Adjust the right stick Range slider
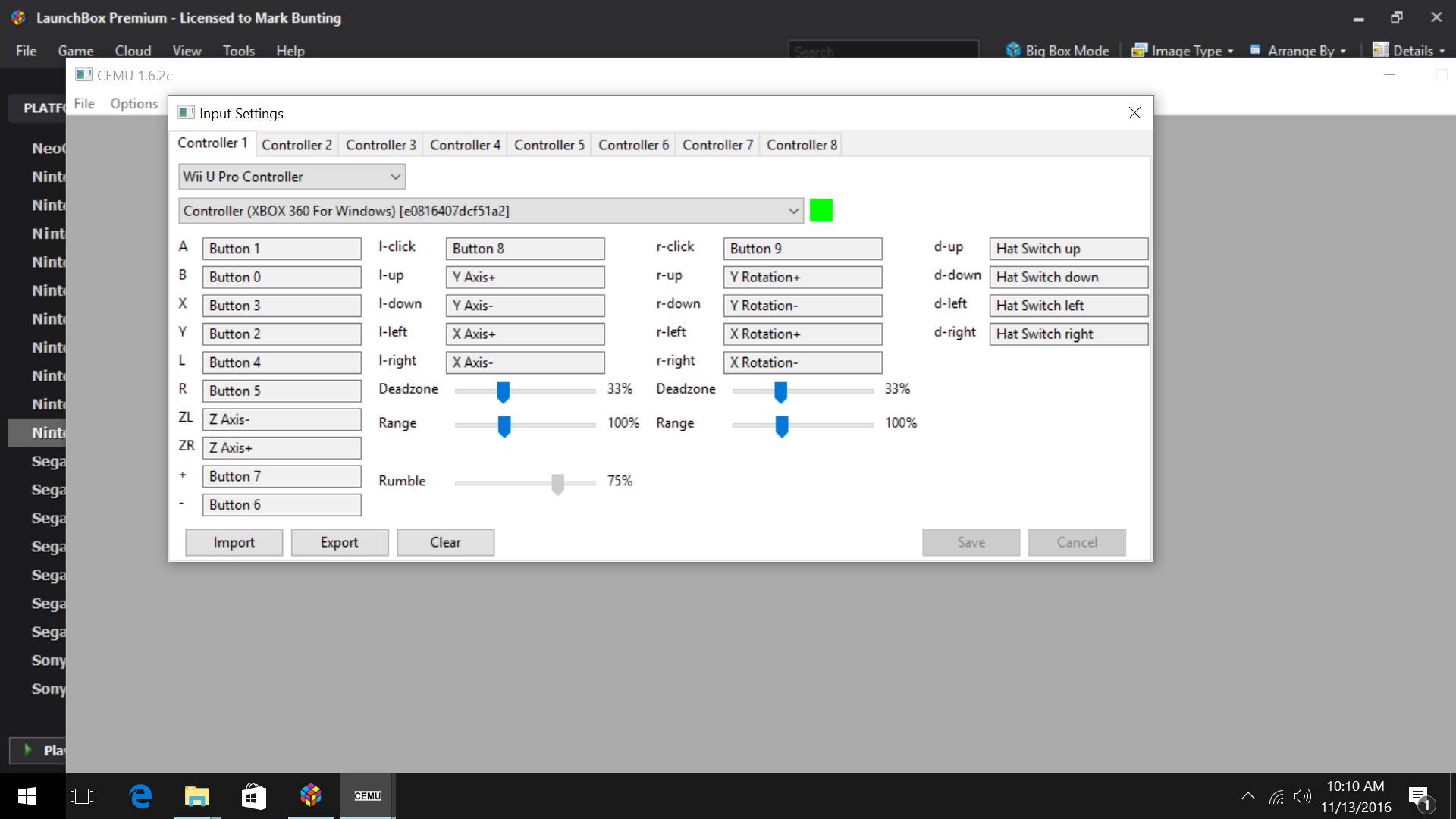This screenshot has width=1456, height=819. pos(782,425)
